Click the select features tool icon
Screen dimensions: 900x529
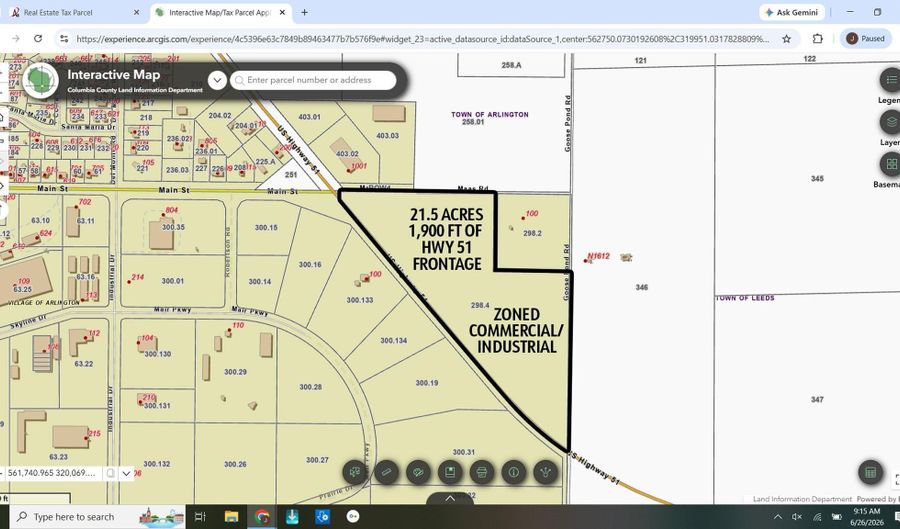[355, 472]
